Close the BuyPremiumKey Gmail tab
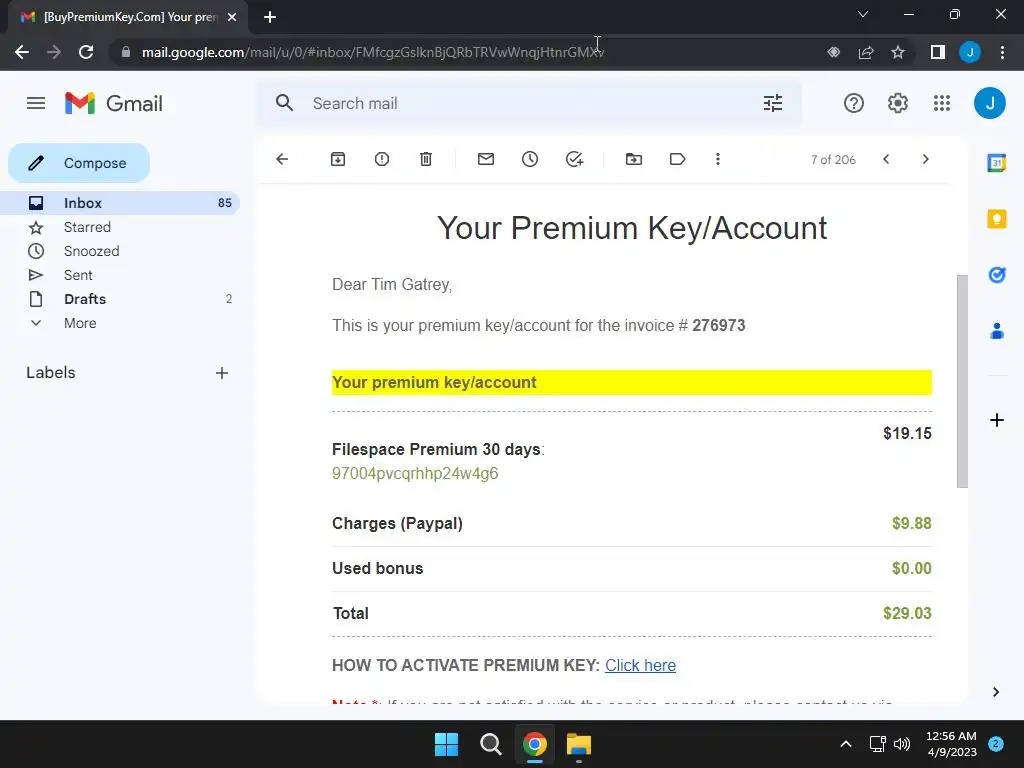 [x=232, y=17]
